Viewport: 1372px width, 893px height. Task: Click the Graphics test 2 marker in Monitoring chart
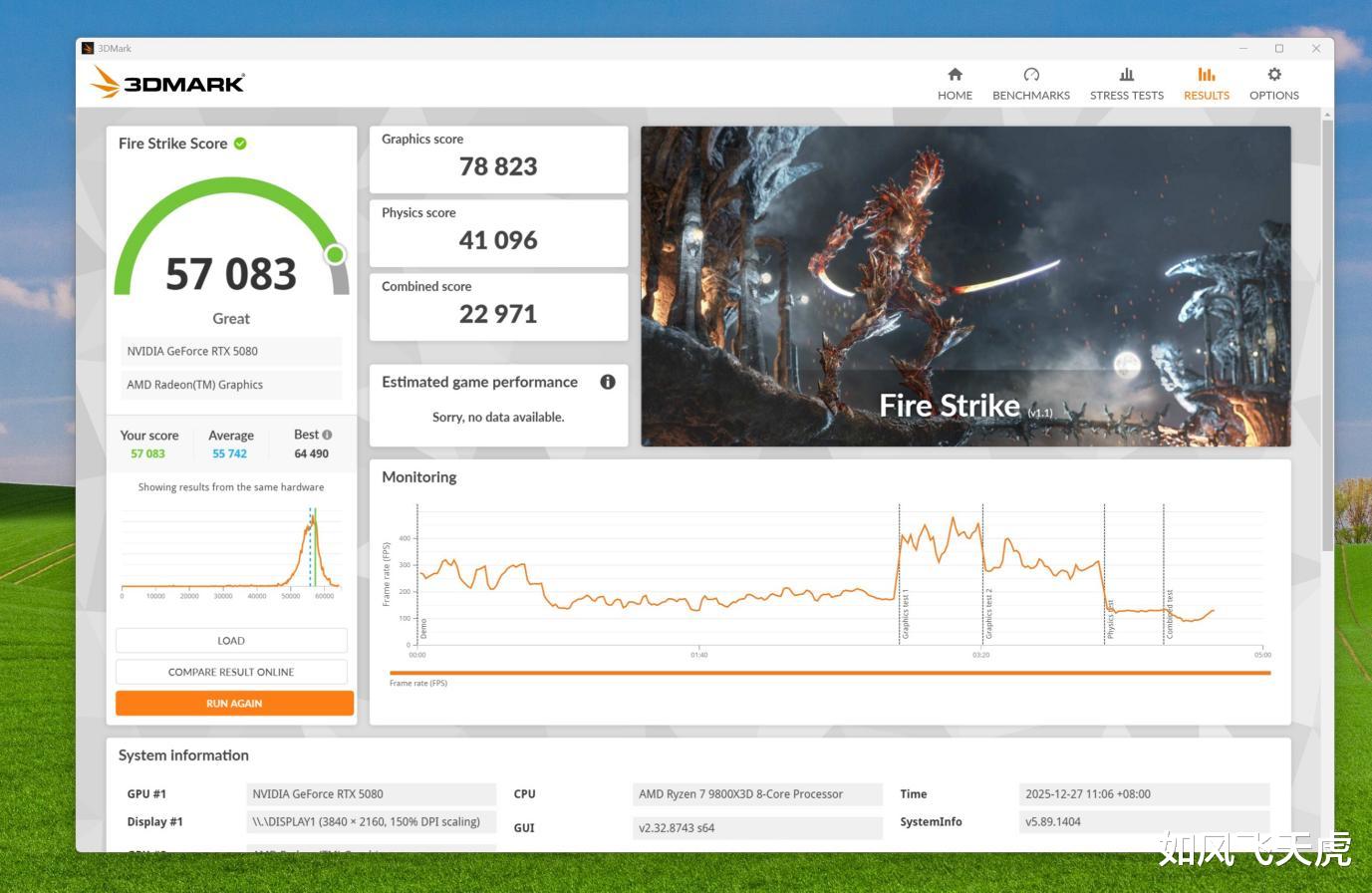[x=989, y=614]
